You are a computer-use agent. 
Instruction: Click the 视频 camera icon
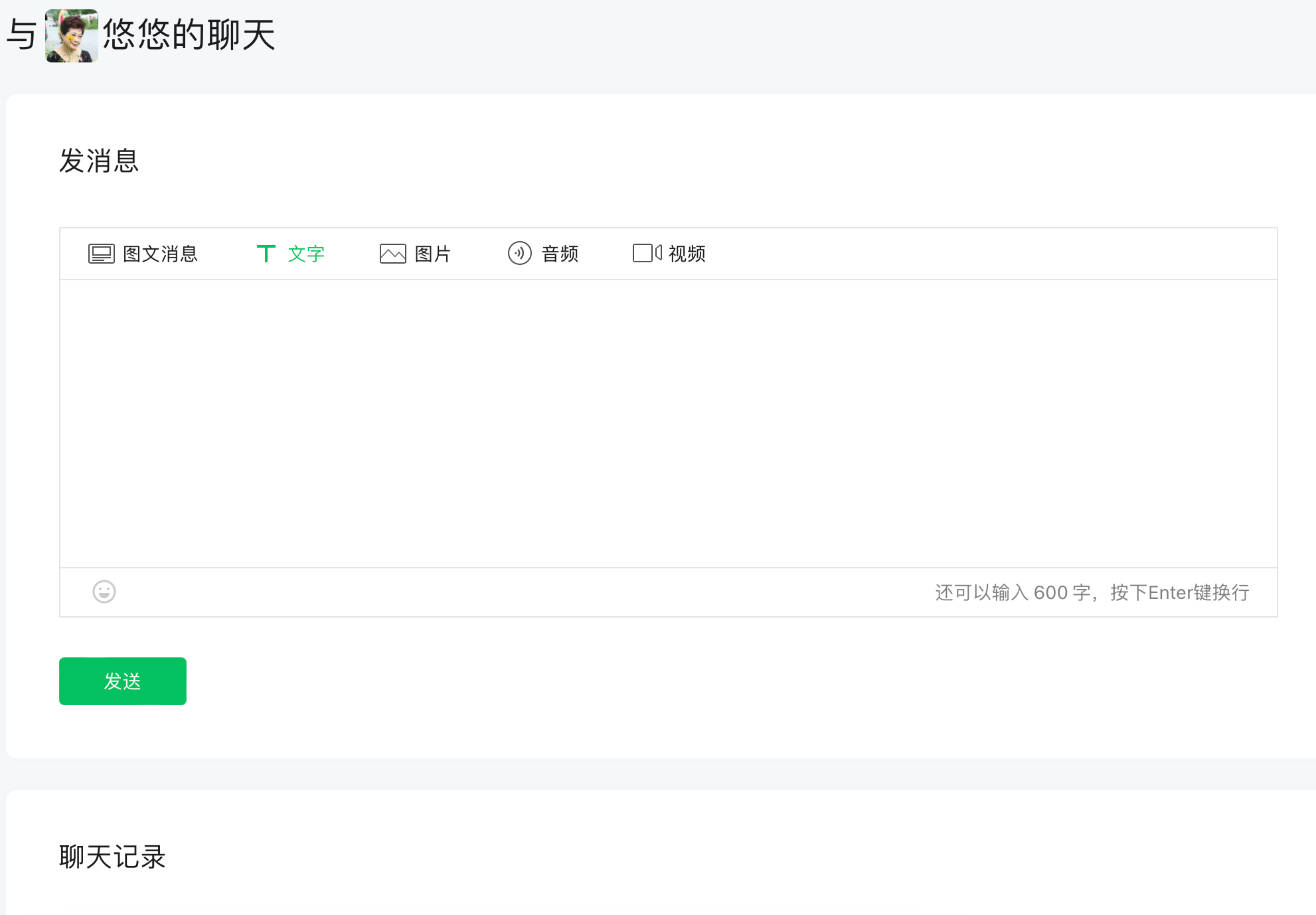[647, 253]
